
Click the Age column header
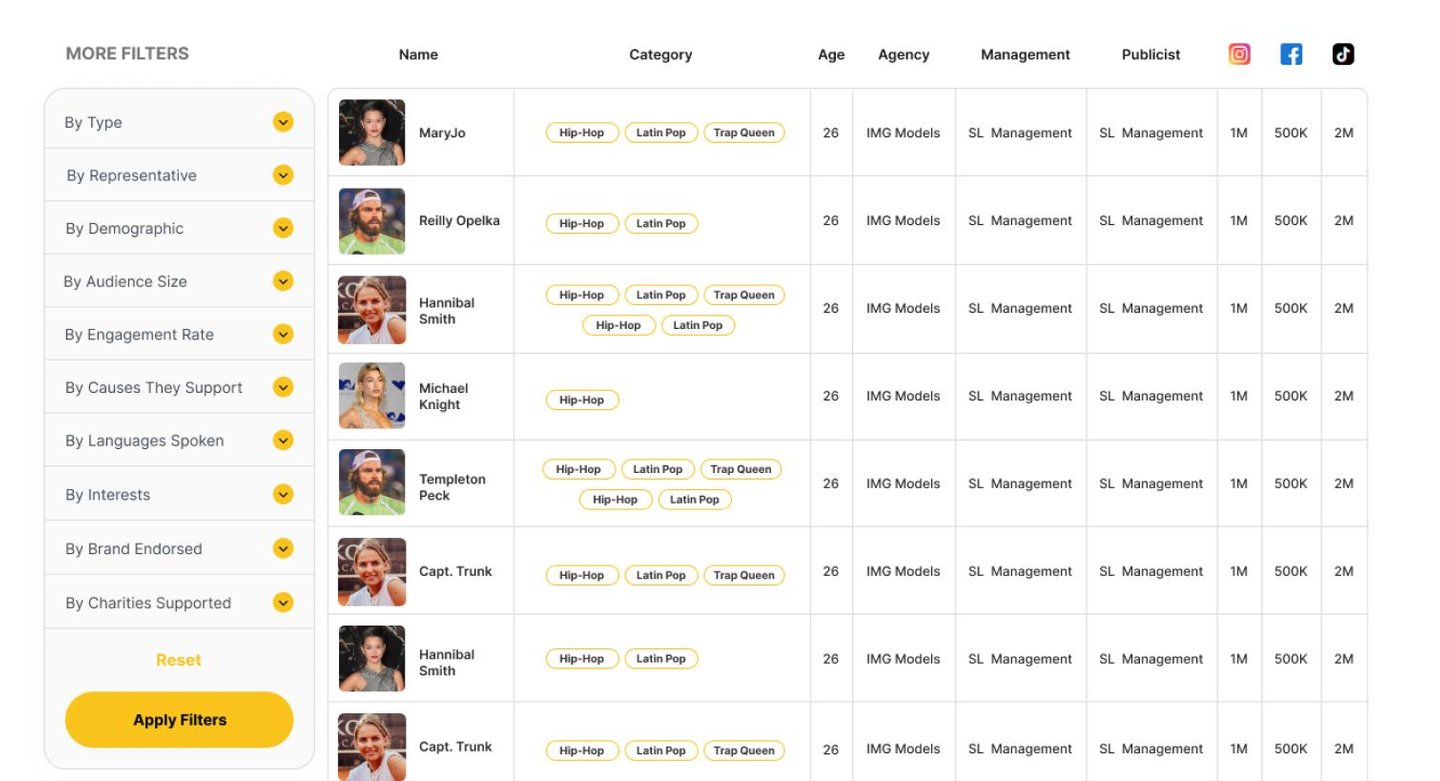[x=831, y=55]
